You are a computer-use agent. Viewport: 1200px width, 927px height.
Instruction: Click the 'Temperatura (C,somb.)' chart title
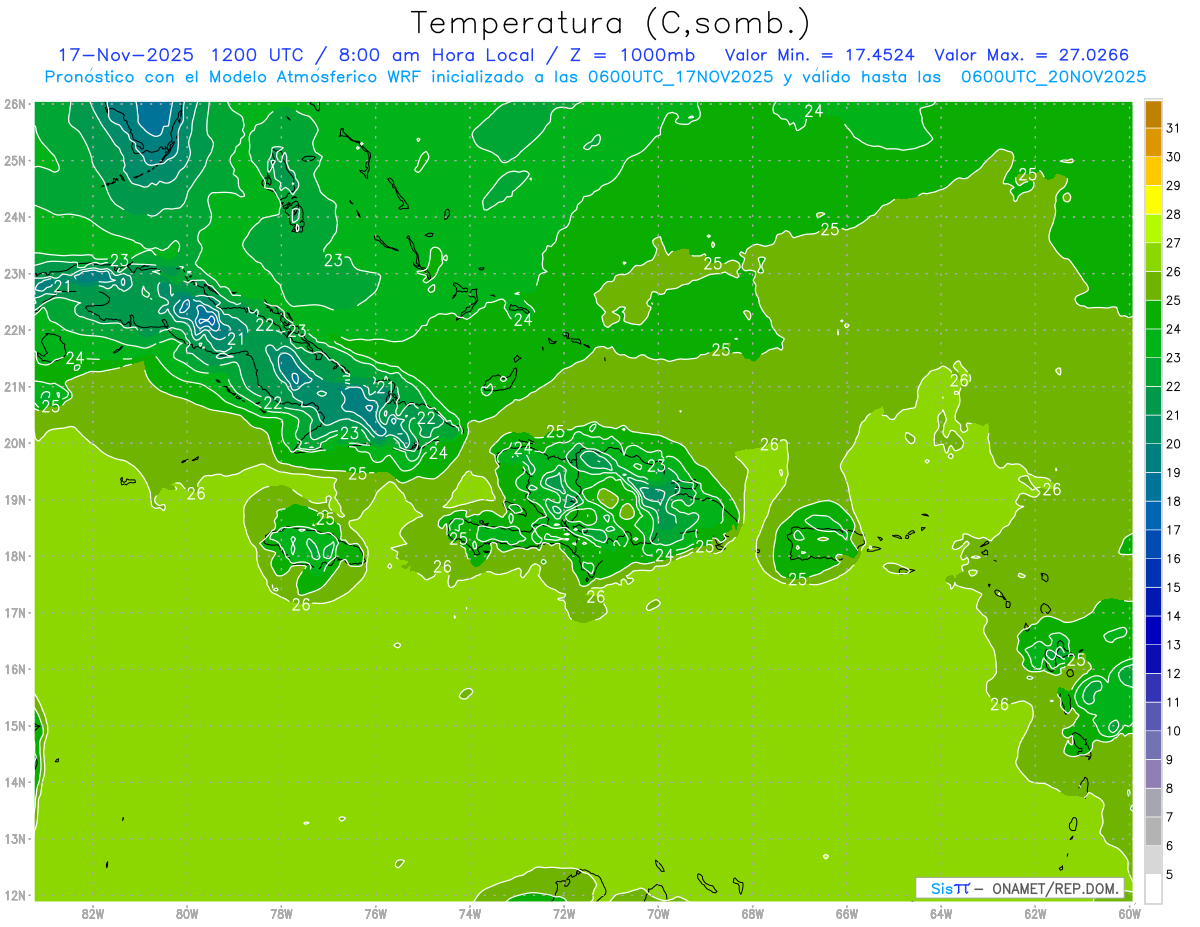(x=611, y=23)
